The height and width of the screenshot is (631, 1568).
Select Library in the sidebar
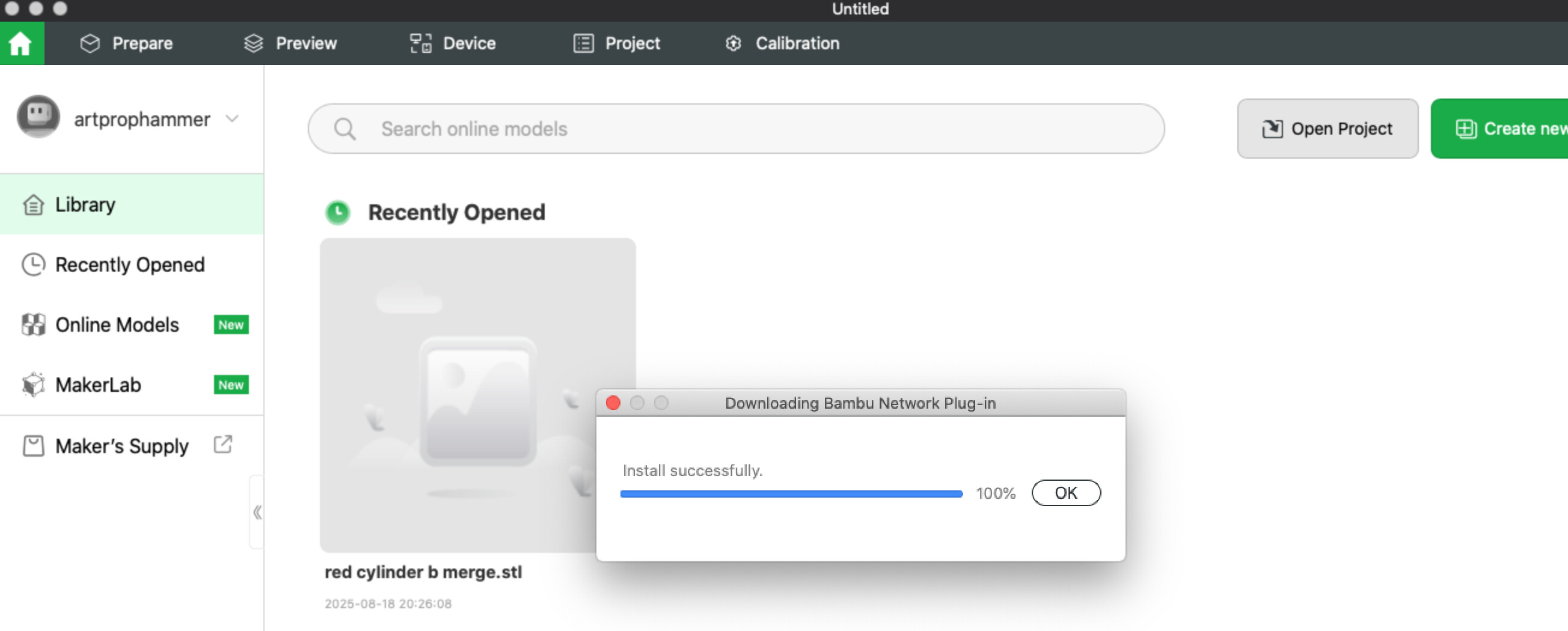pyautogui.click(x=132, y=204)
